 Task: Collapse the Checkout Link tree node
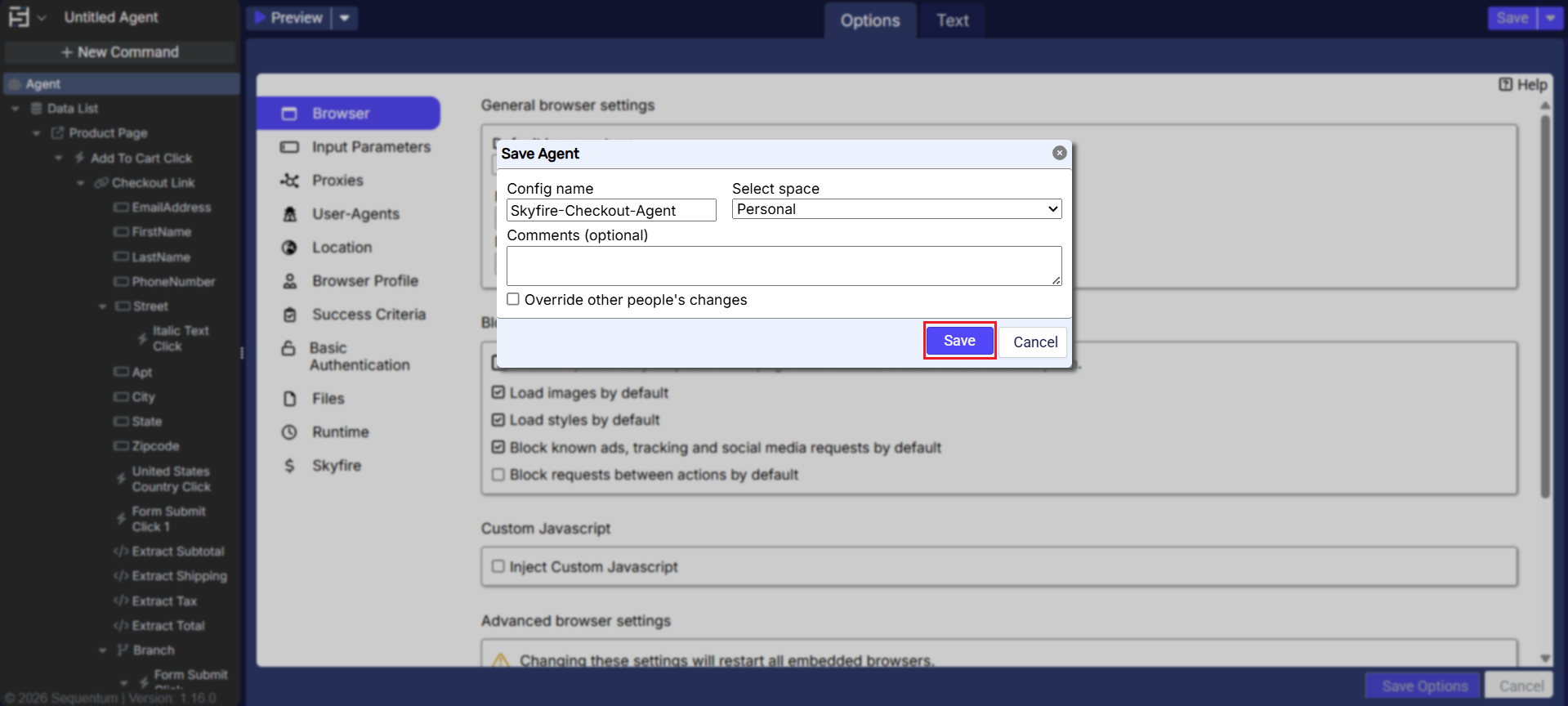pos(80,183)
